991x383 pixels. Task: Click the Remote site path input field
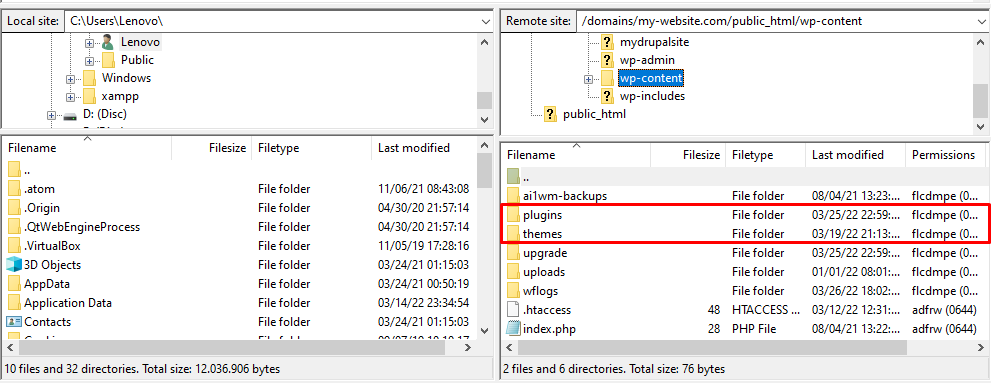774,21
